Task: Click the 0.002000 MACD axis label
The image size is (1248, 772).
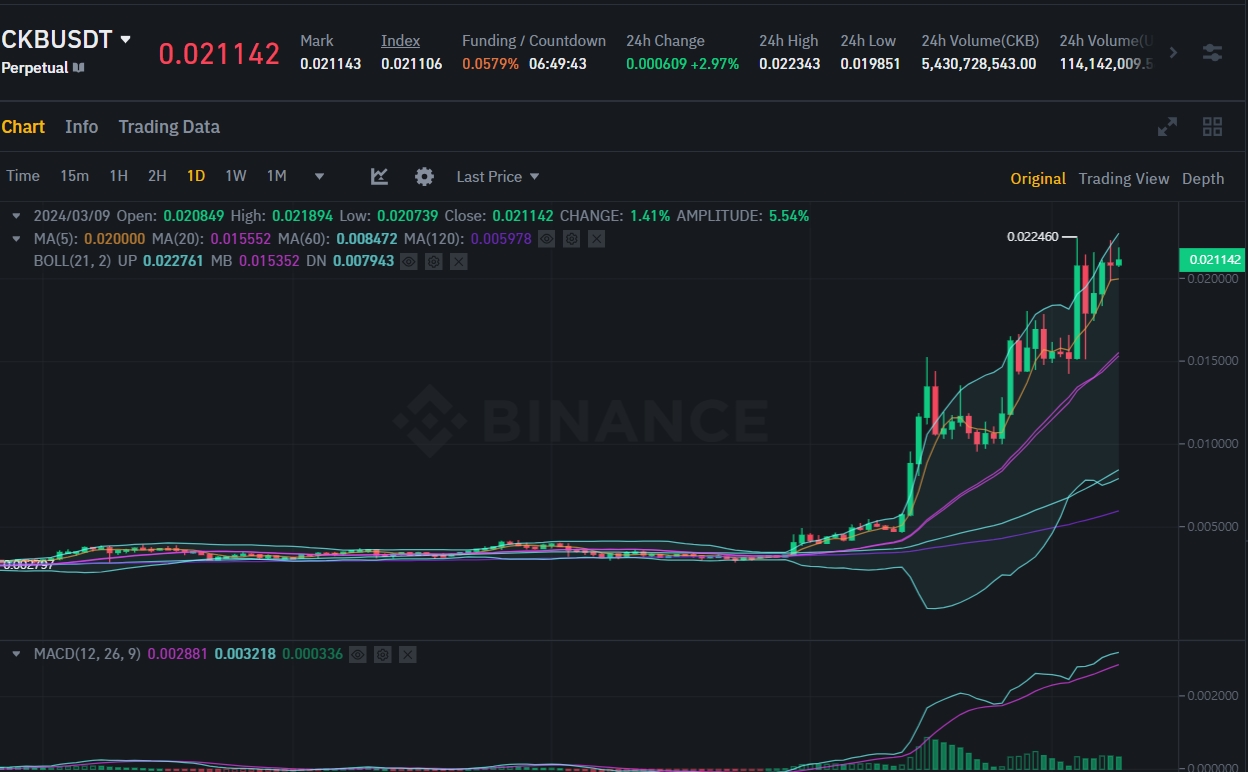Action: (1212, 696)
